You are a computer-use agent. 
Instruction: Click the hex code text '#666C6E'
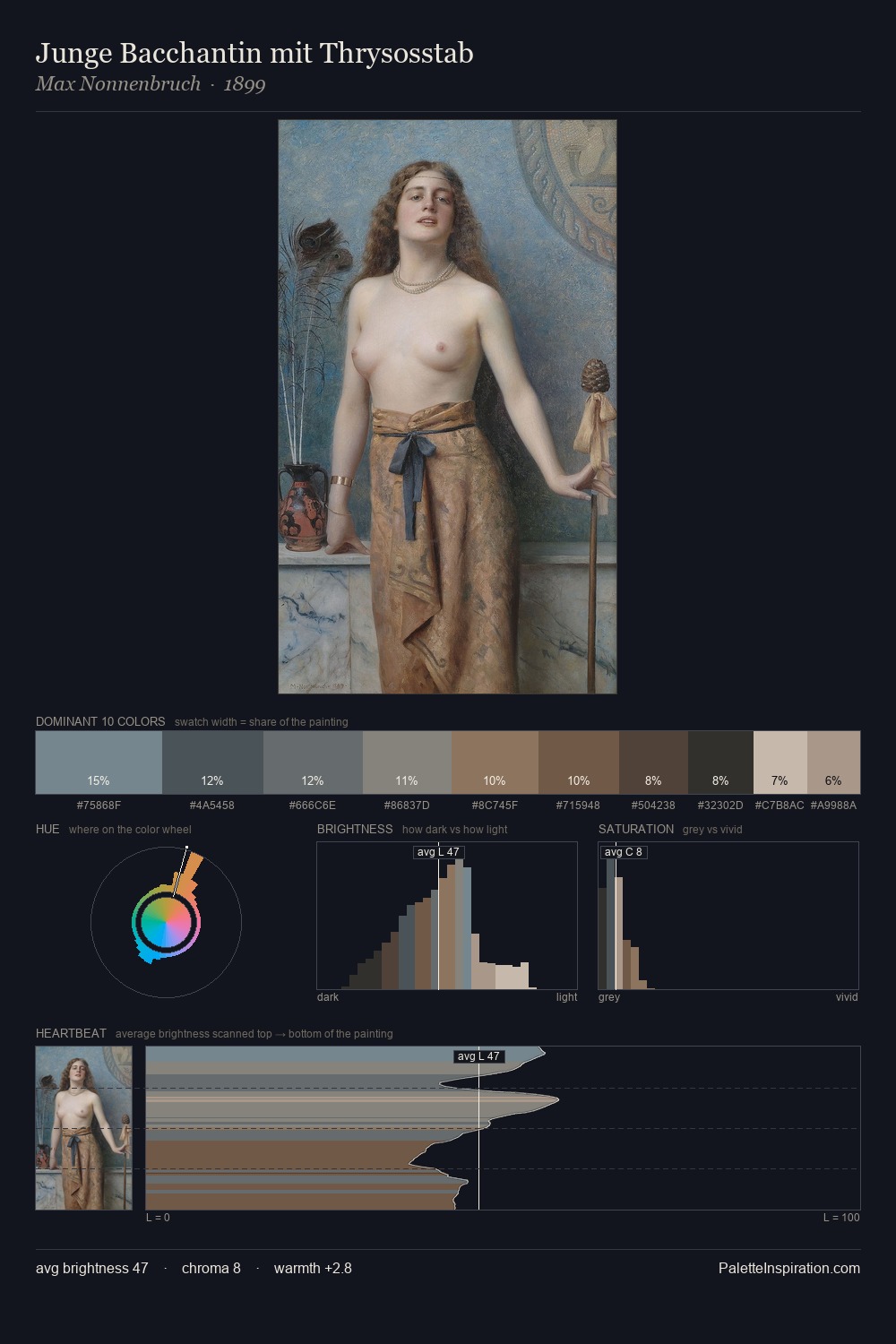pyautogui.click(x=313, y=806)
